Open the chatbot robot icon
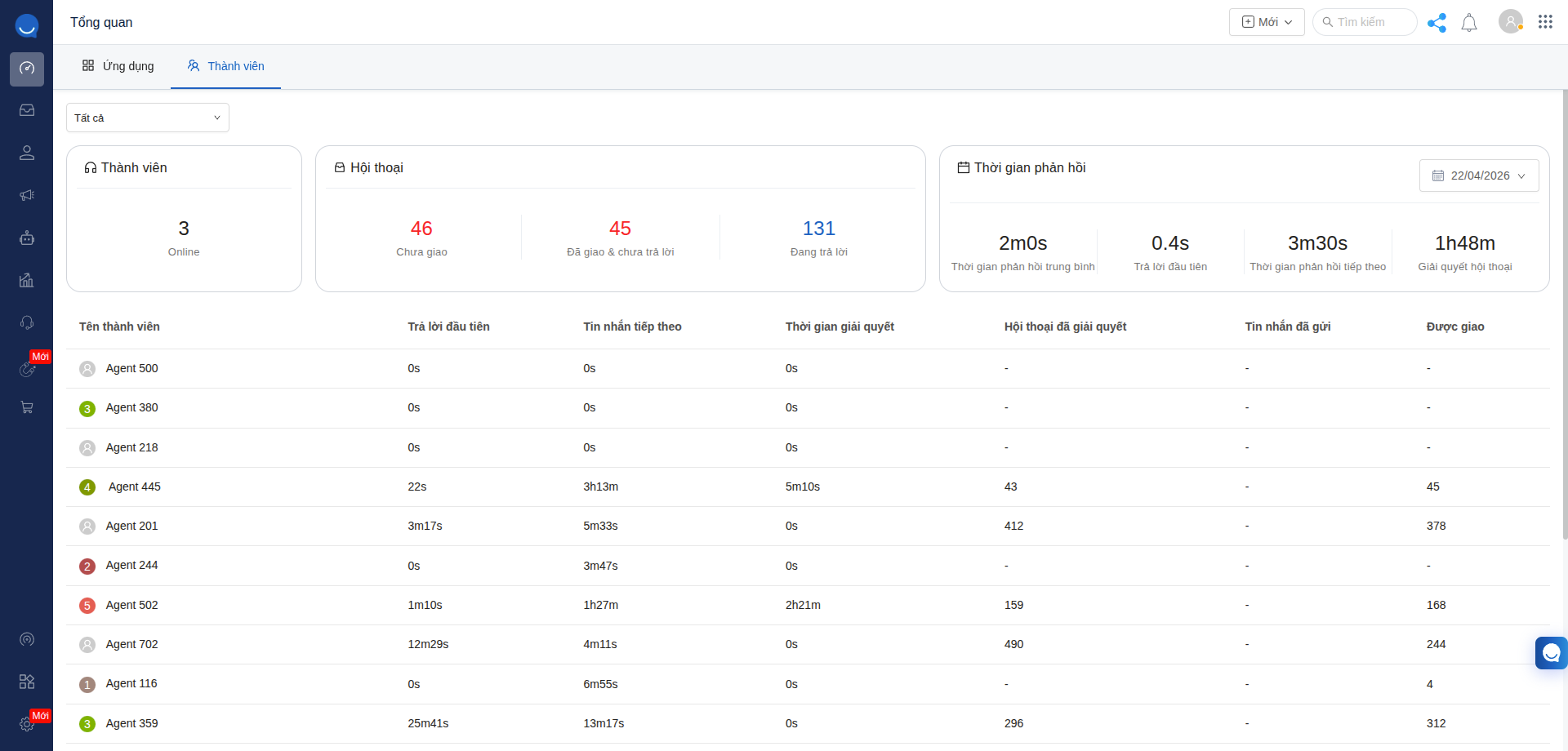 (x=27, y=238)
